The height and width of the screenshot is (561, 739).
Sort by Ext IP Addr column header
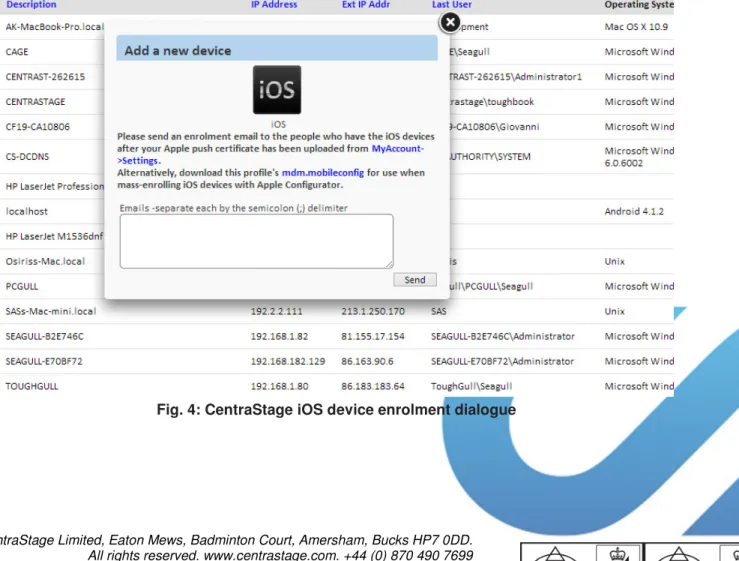tap(366, 5)
